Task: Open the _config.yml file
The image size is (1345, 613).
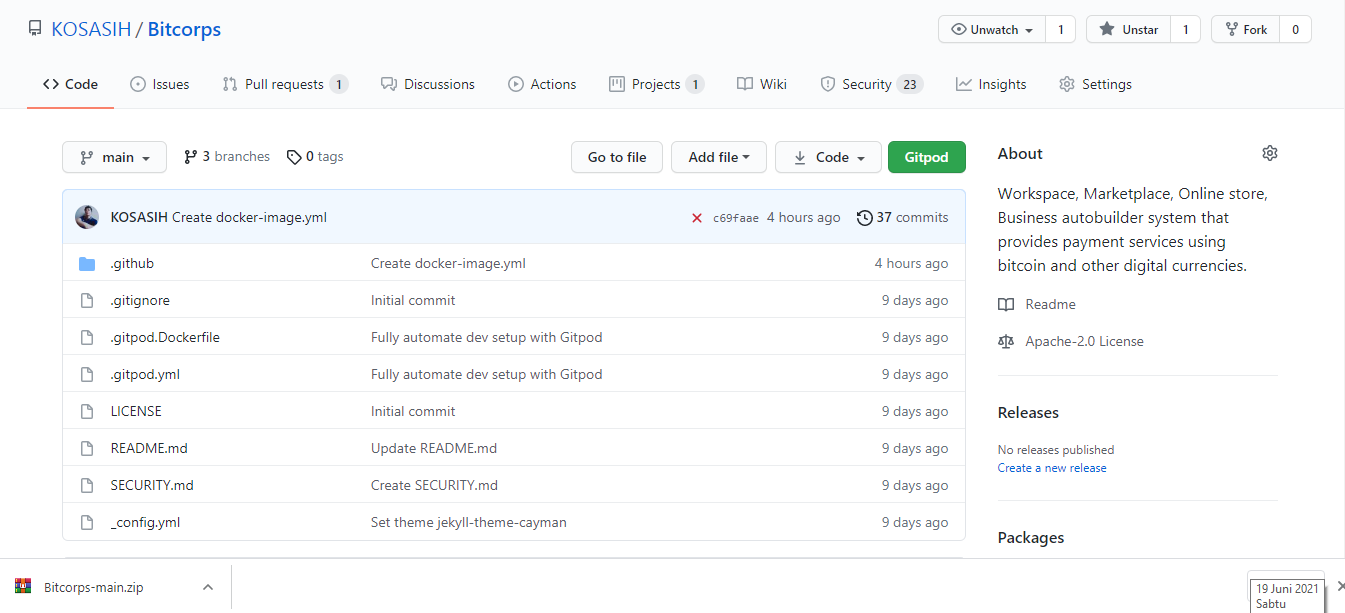Action: 145,522
